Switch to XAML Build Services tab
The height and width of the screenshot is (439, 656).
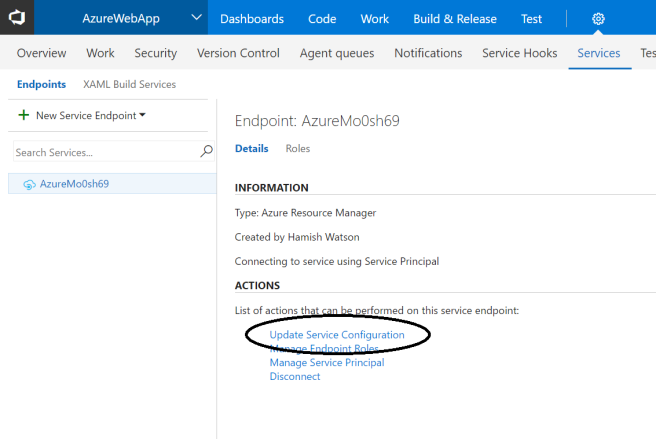(x=129, y=85)
